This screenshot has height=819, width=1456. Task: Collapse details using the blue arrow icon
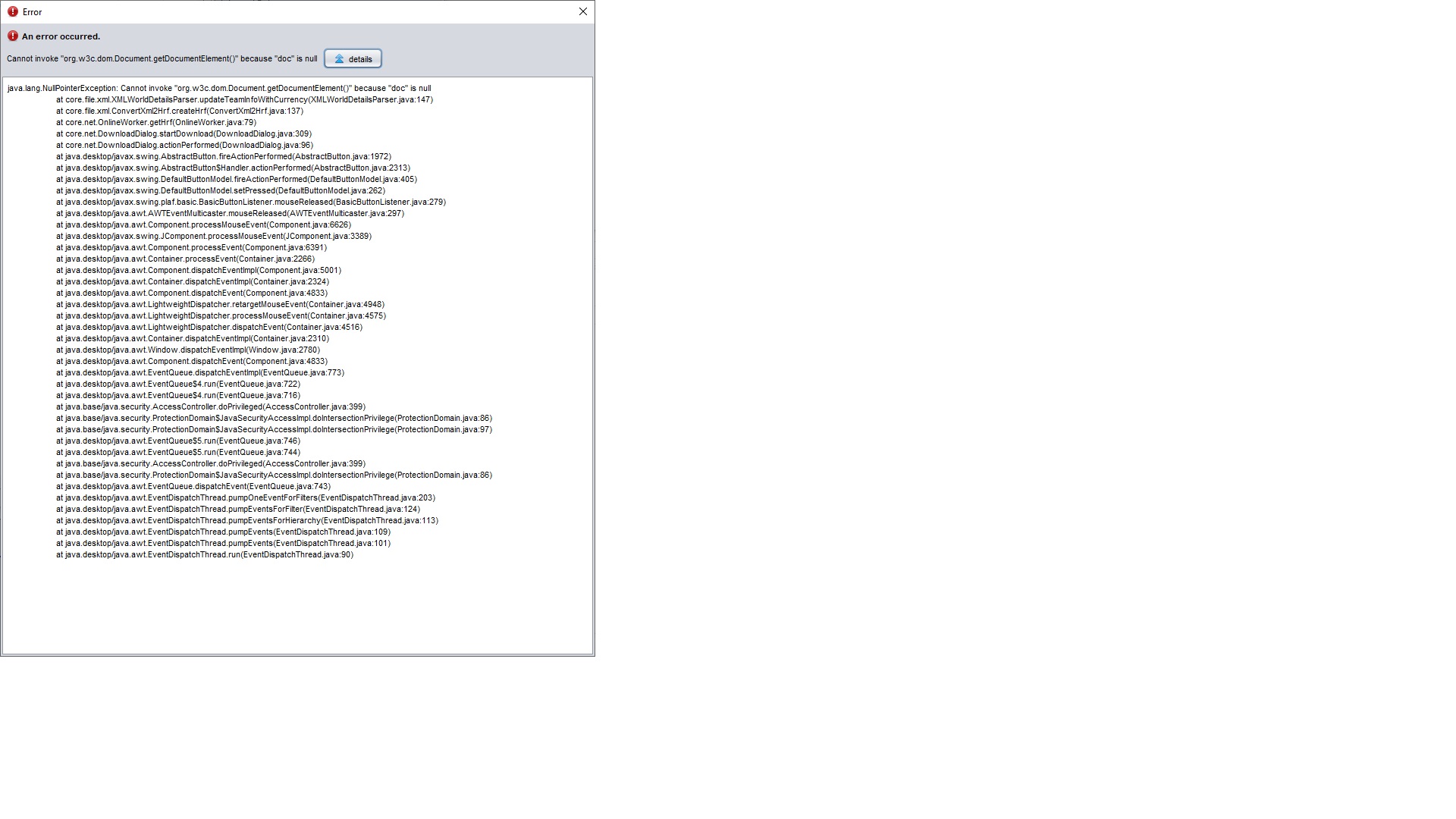[339, 59]
